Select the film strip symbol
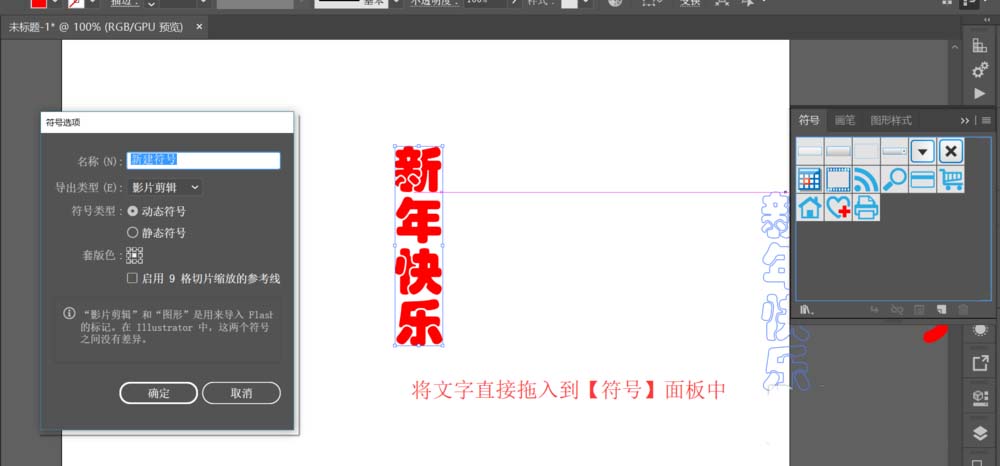1000x466 pixels. click(x=838, y=179)
